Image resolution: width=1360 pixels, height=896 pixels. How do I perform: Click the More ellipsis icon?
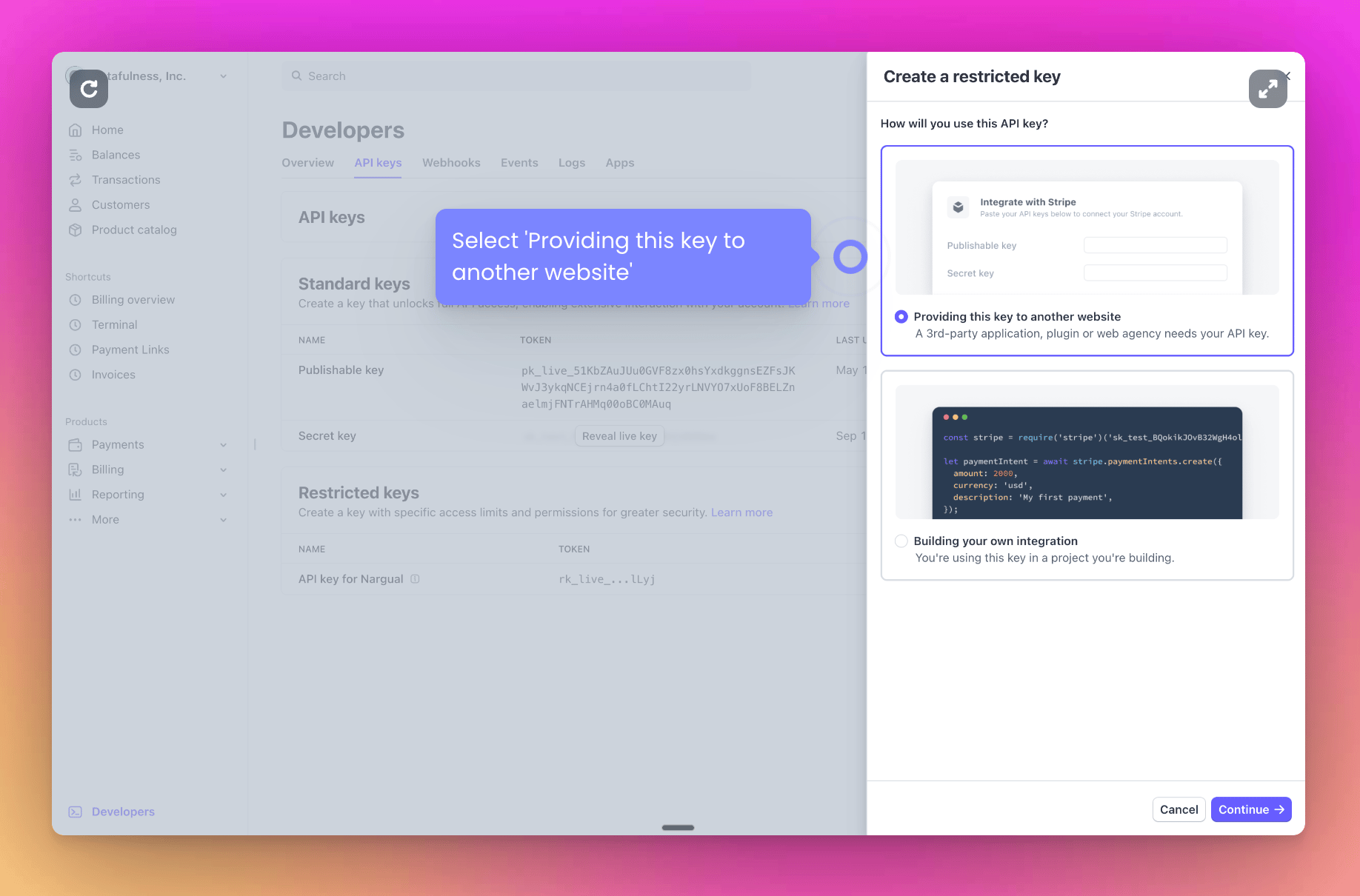click(75, 520)
